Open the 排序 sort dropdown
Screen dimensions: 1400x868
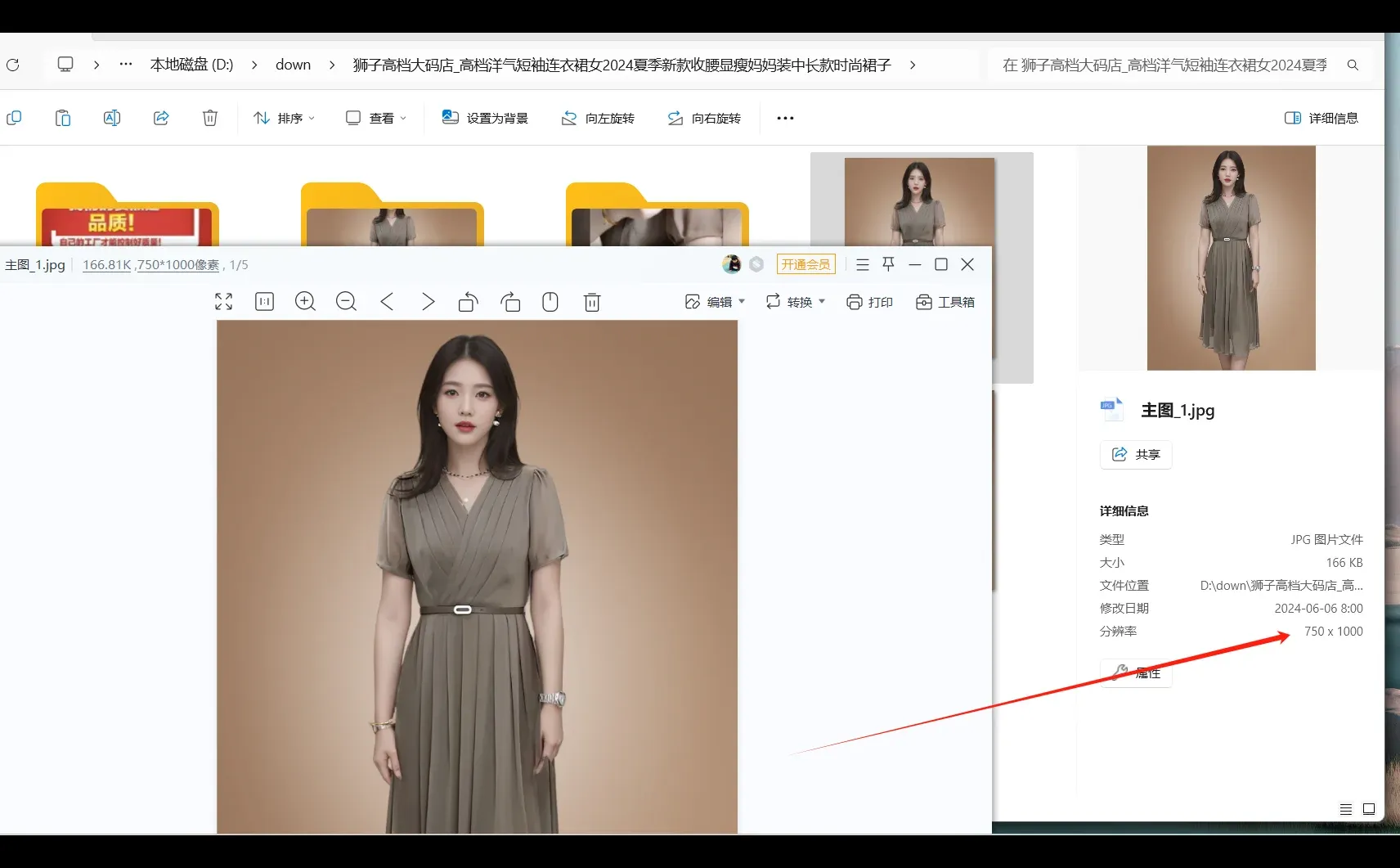click(284, 118)
